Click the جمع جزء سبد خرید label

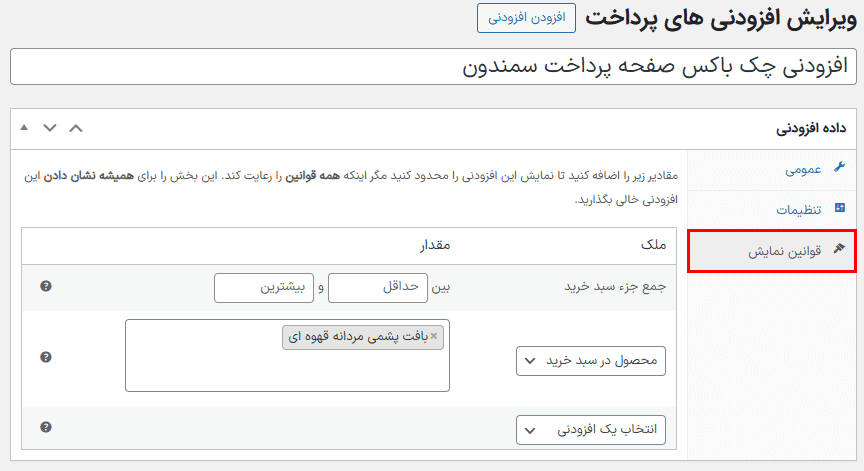click(x=615, y=287)
